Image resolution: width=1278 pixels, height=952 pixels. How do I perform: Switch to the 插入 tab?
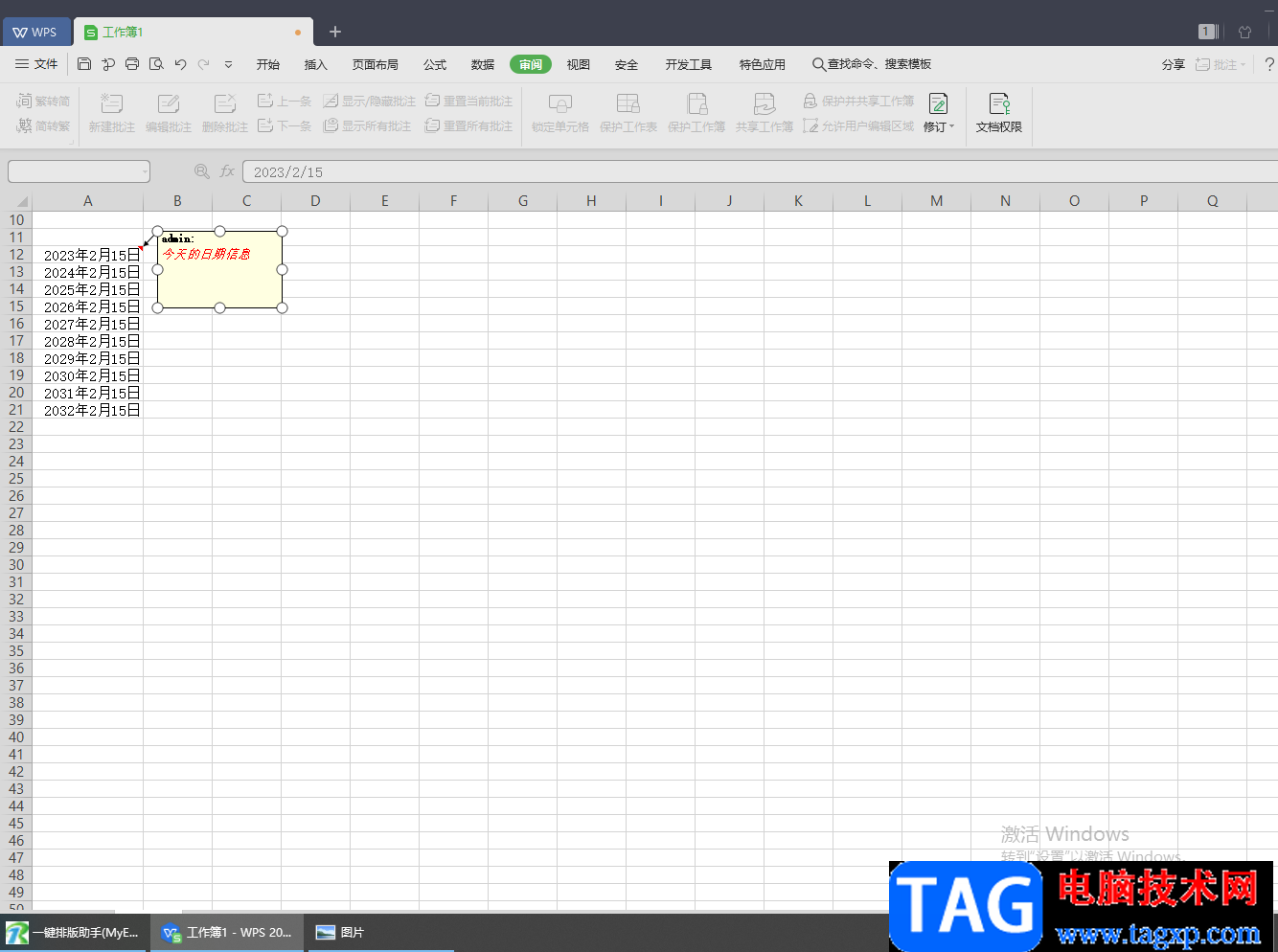315,64
